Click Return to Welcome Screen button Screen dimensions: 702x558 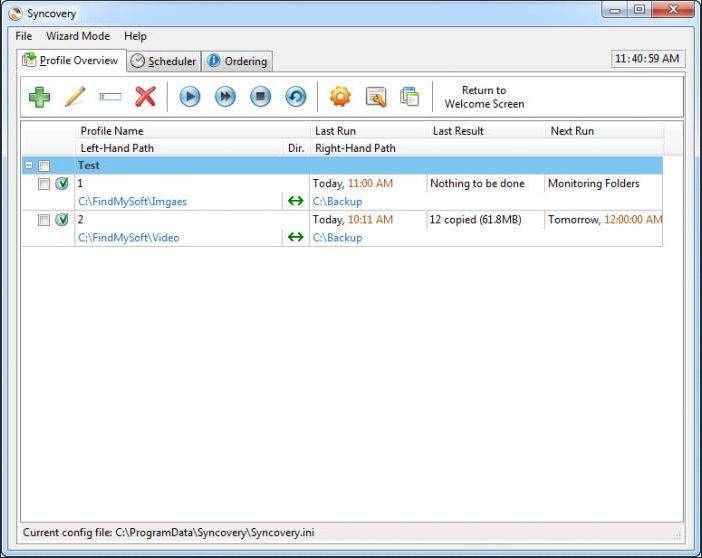pos(484,97)
